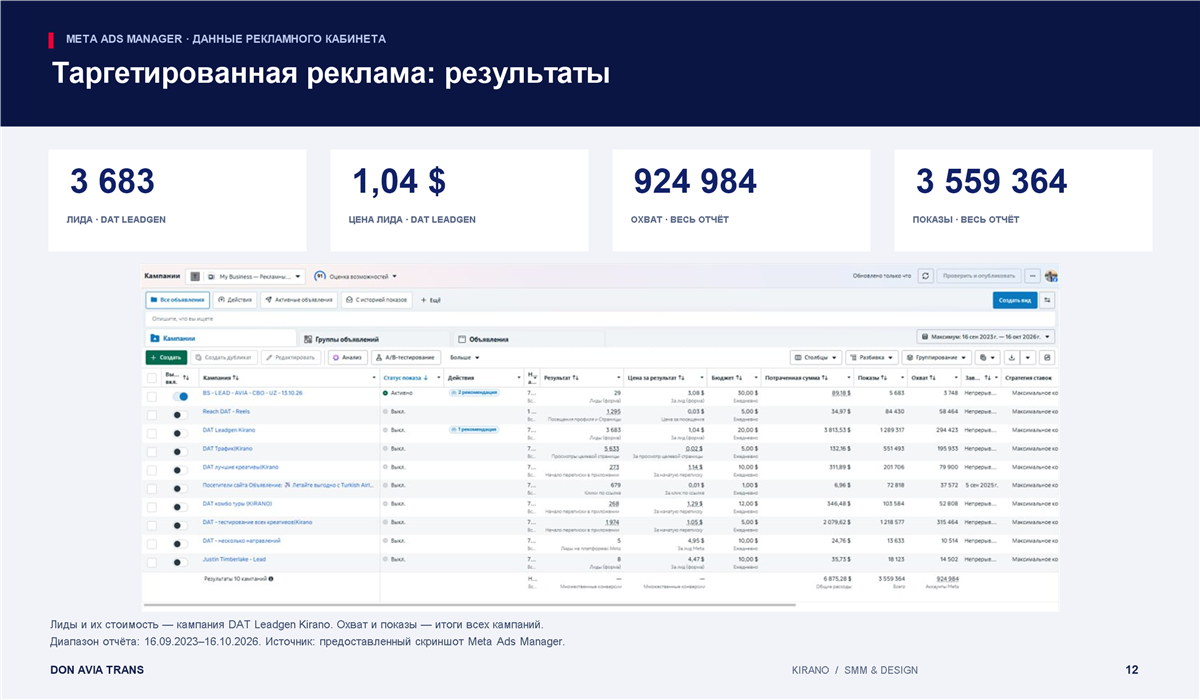Open the 'Анализ' button
Viewport: 1200px width, 700px height.
click(347, 357)
